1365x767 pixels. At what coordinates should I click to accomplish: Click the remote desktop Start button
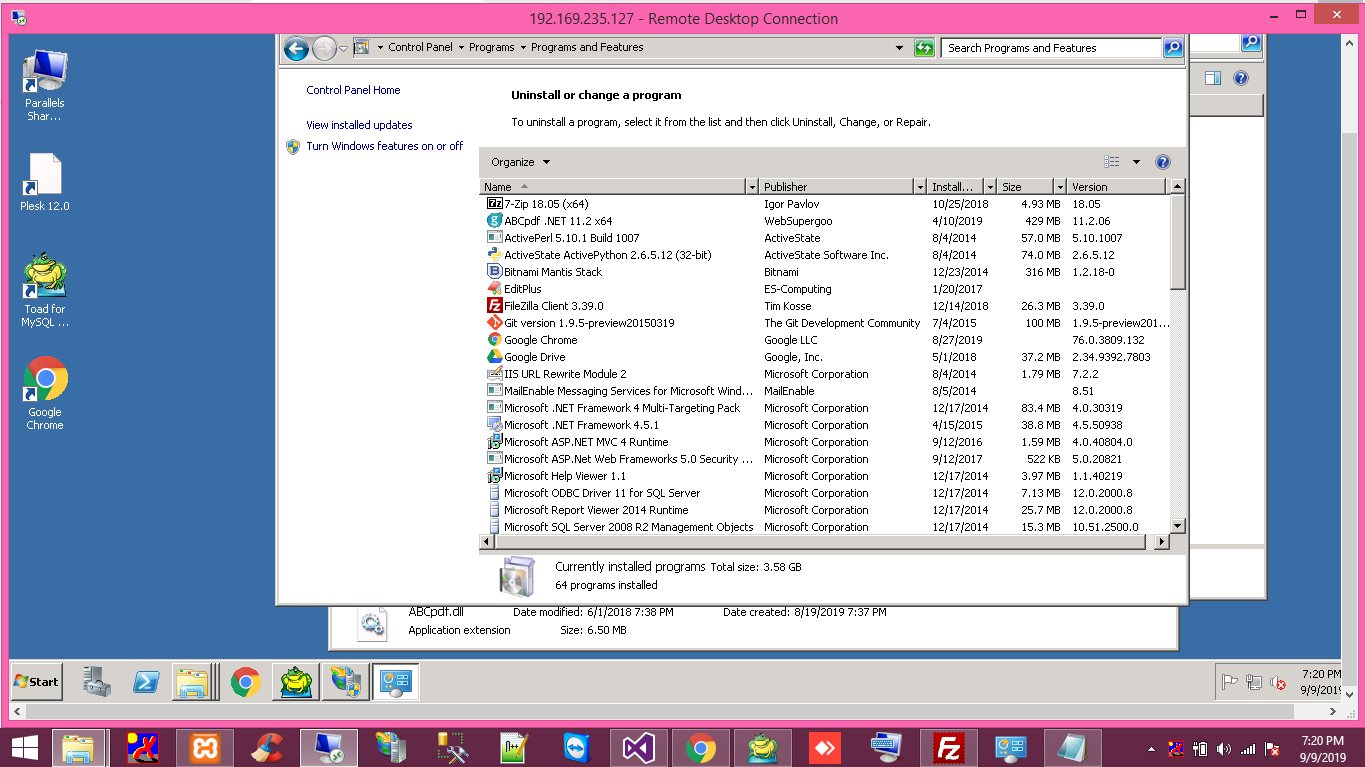[36, 682]
